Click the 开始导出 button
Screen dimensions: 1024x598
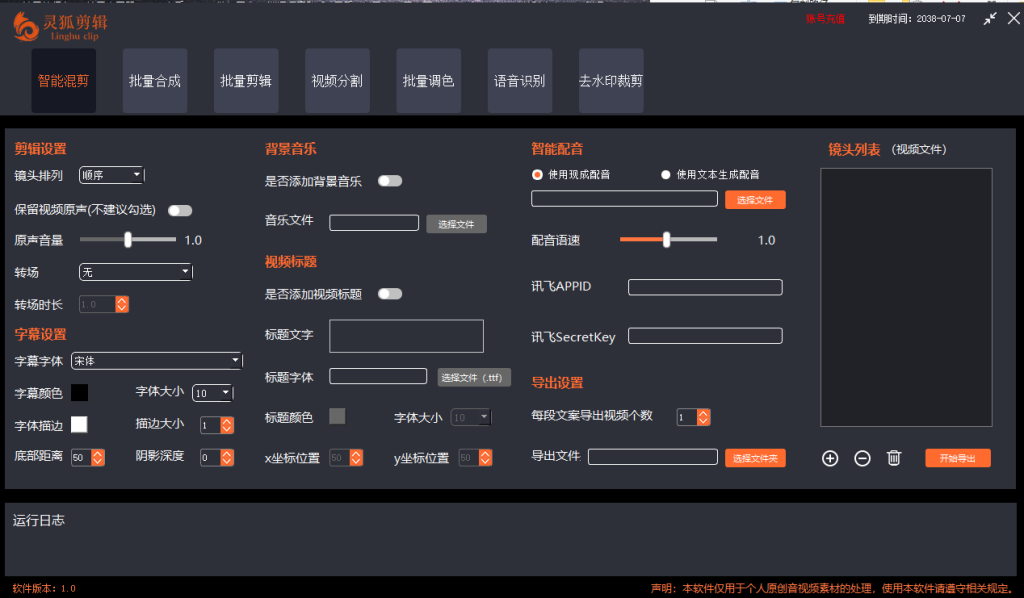click(957, 458)
